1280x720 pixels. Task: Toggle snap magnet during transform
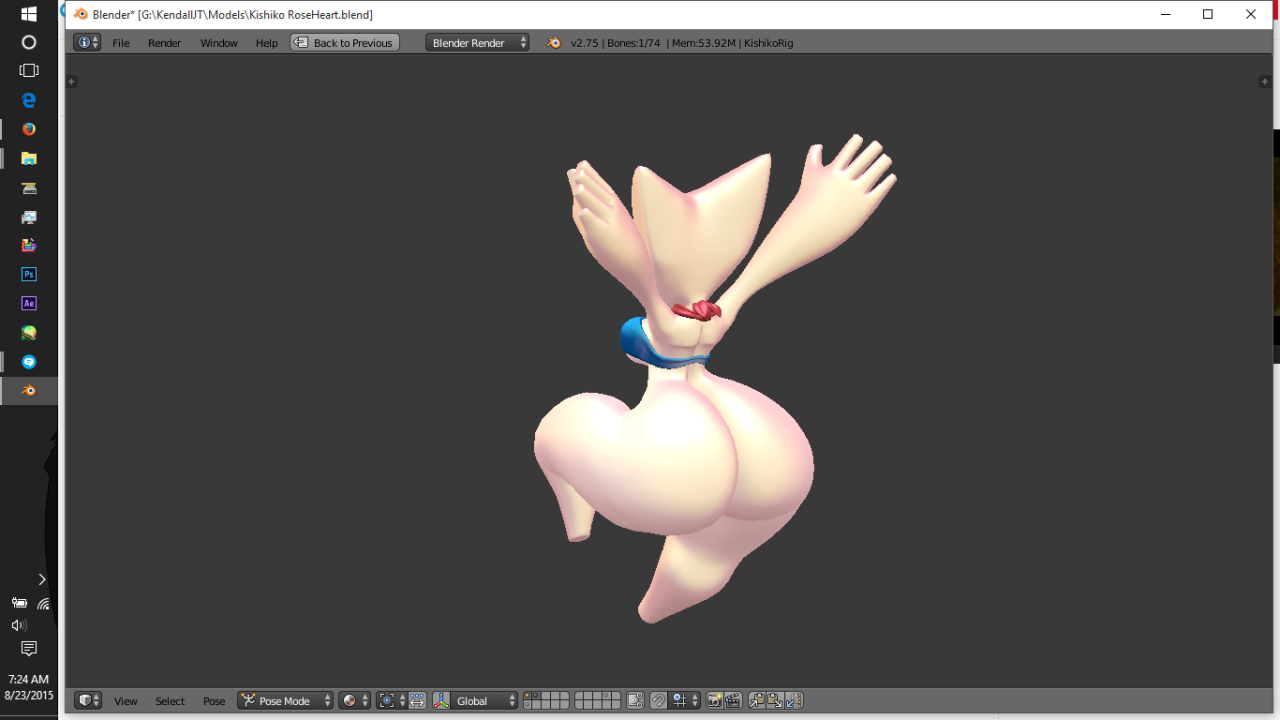[658, 701]
